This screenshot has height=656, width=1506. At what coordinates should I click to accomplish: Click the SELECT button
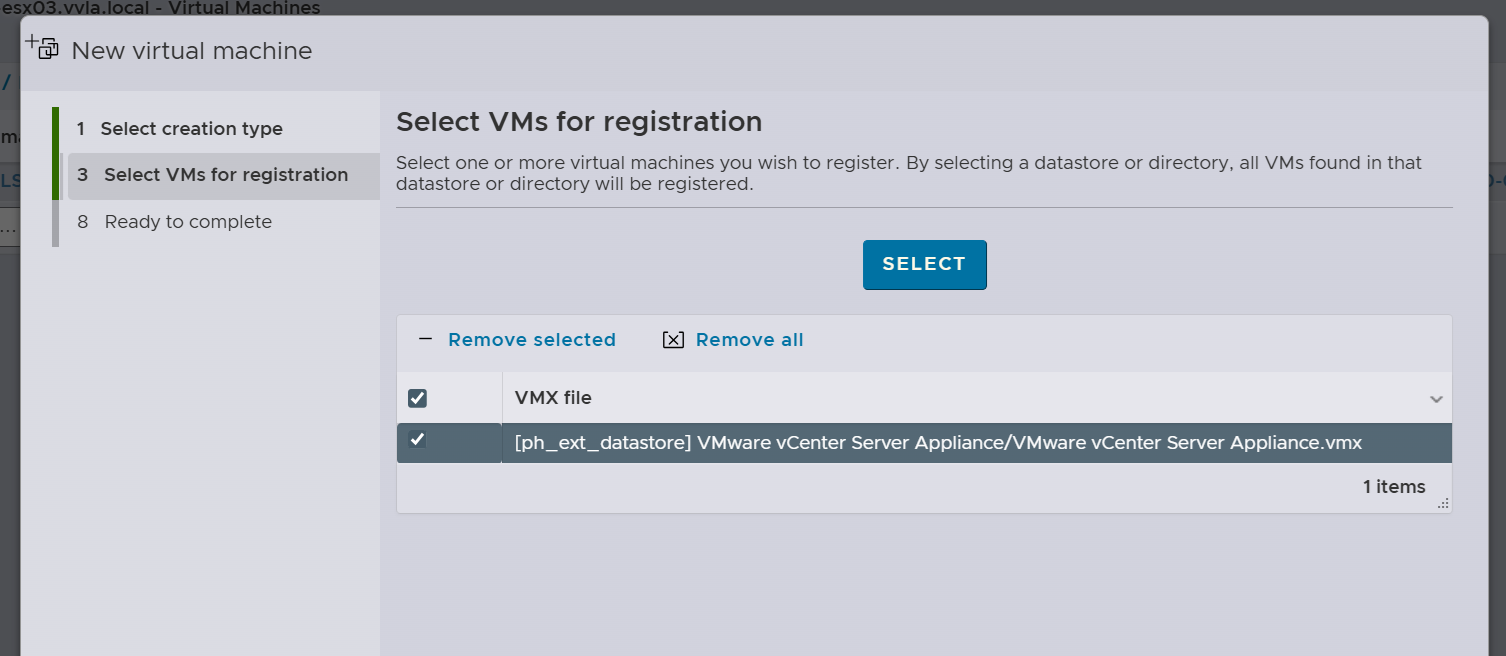924,264
